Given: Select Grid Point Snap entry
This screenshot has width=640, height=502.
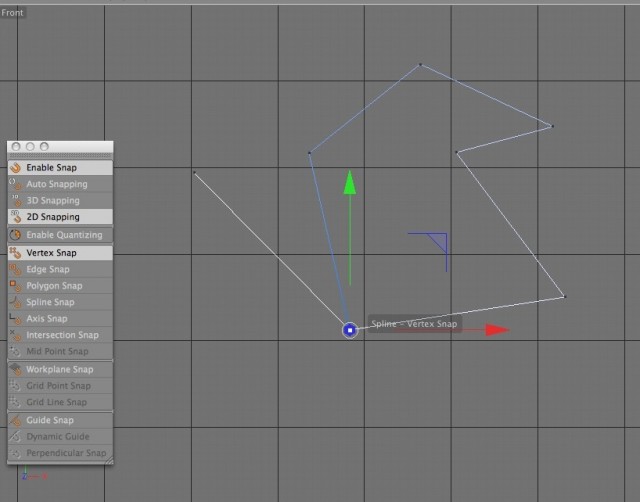Looking at the screenshot, I should [60, 386].
